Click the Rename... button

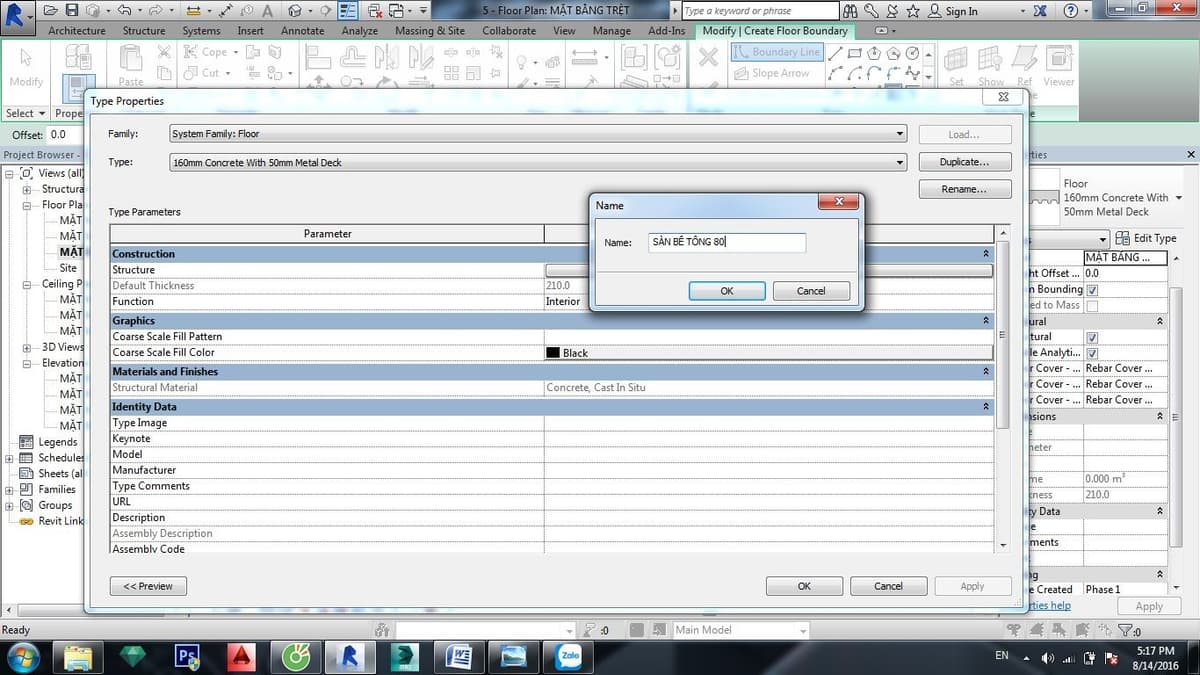click(965, 189)
